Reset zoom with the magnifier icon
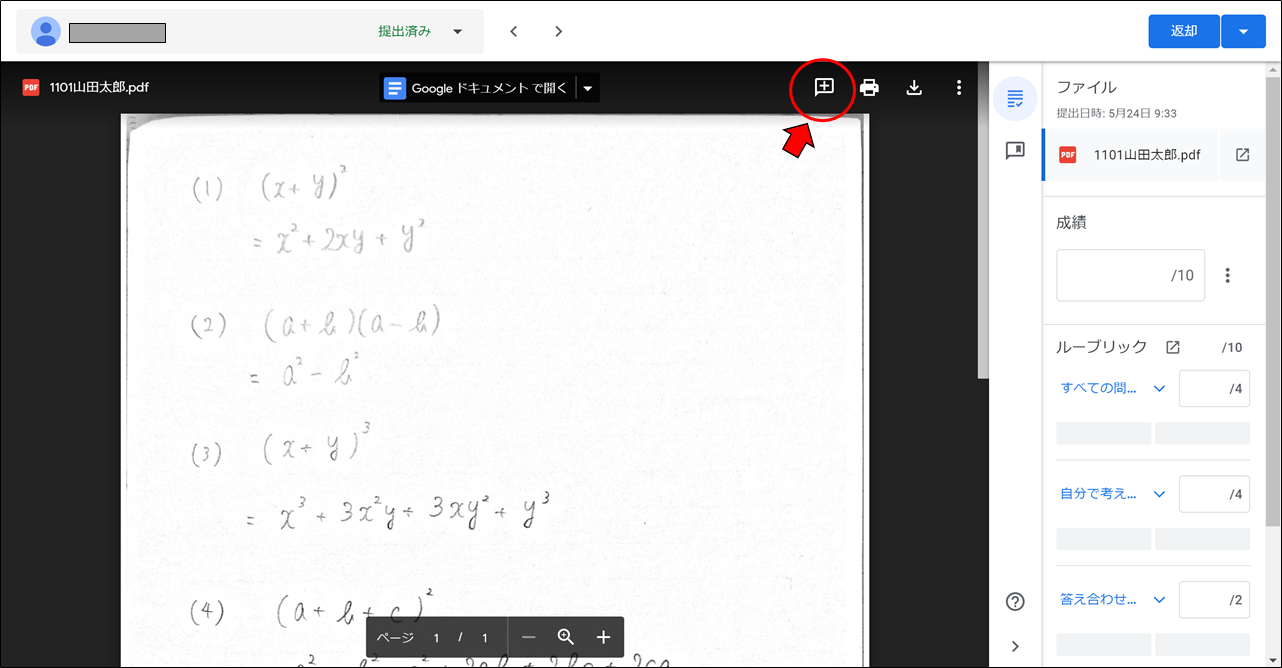This screenshot has width=1282, height=668. [566, 637]
